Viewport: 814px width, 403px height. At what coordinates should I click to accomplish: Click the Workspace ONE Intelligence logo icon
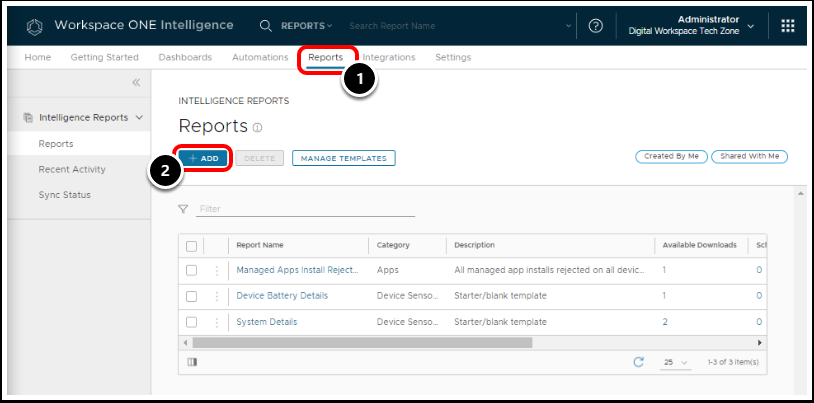[x=32, y=25]
